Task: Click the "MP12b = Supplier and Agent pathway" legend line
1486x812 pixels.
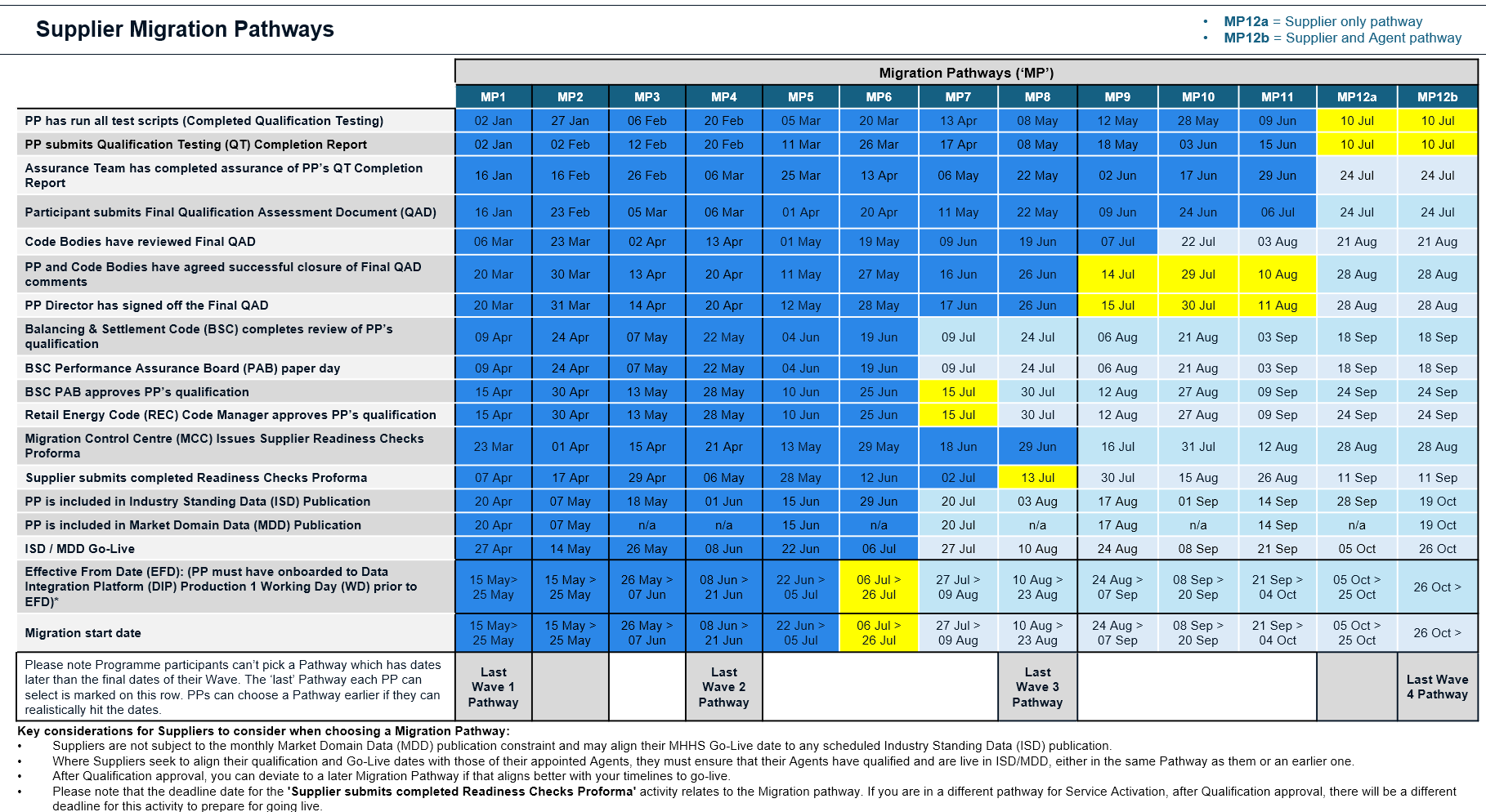Action: [1342, 38]
